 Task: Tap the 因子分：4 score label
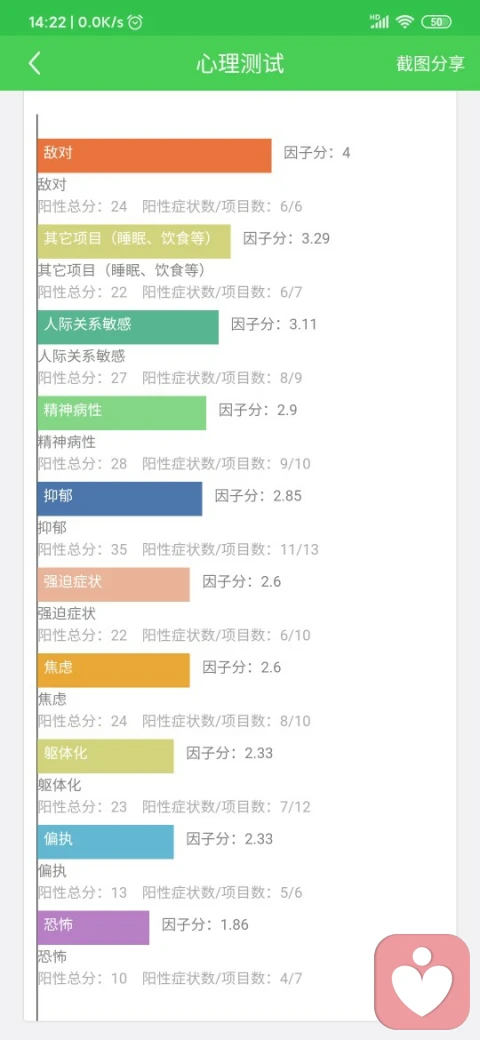pyautogui.click(x=317, y=153)
